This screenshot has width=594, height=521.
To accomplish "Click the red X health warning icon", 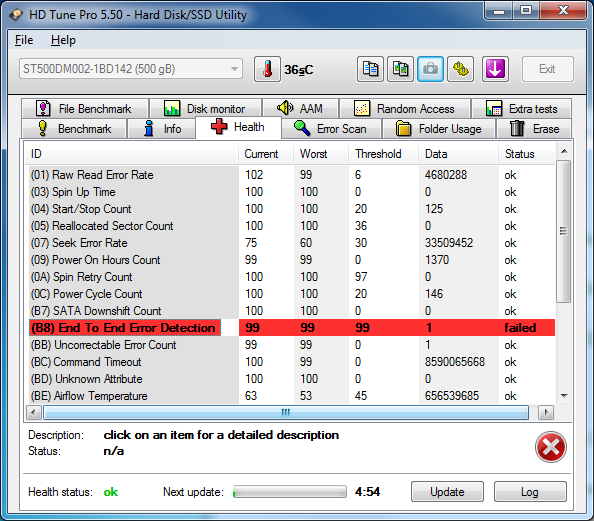I will point(550,447).
